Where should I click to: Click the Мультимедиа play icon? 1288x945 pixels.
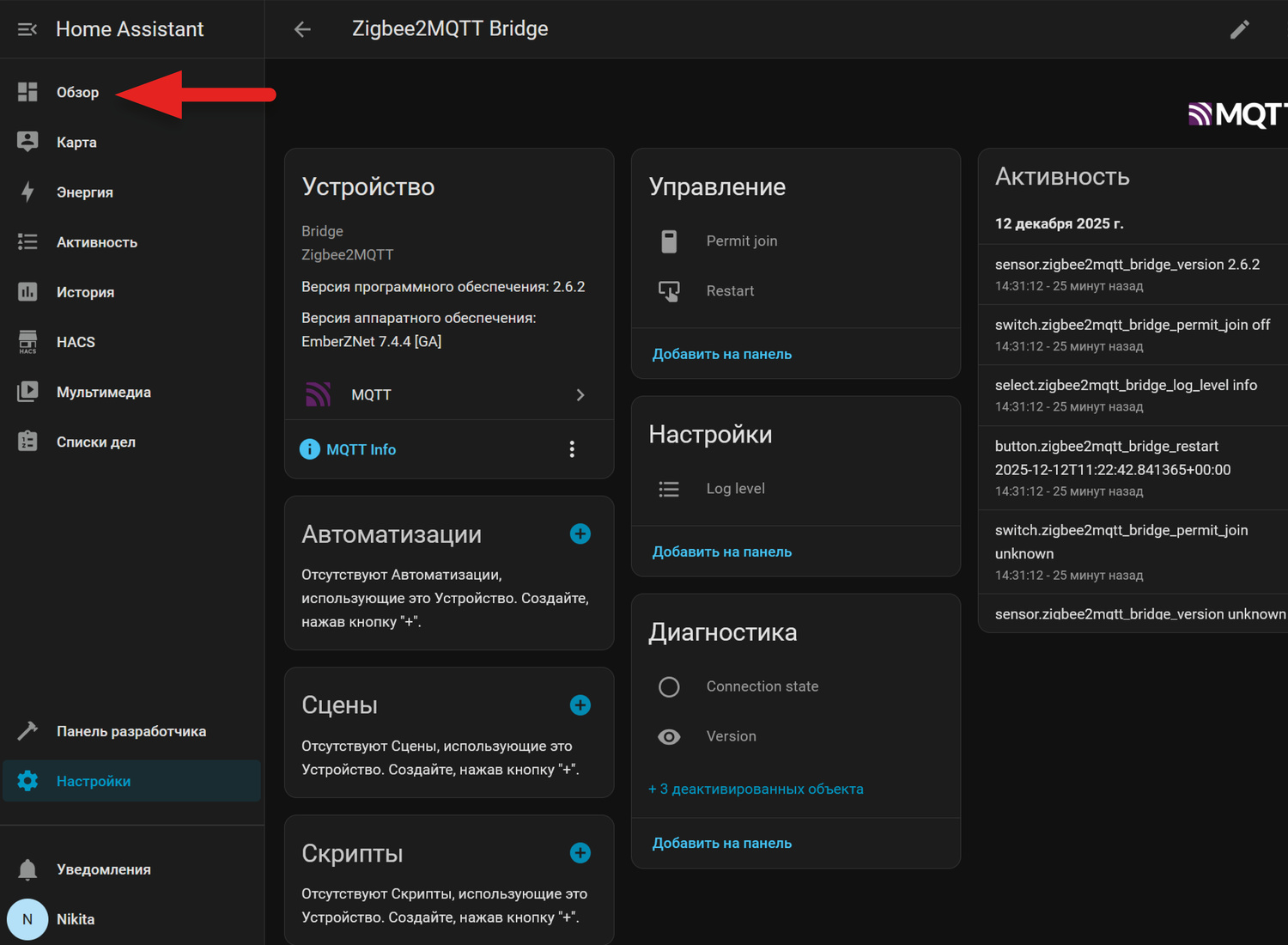click(27, 391)
